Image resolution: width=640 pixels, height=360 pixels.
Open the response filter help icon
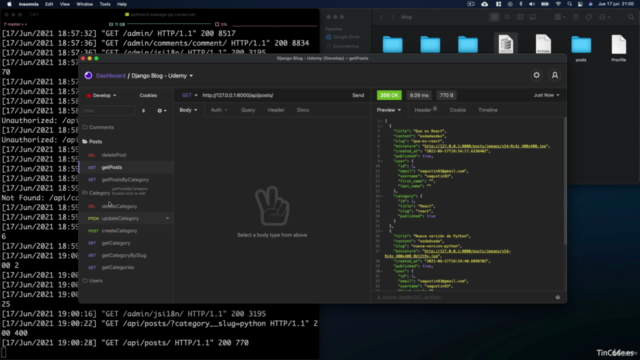point(558,298)
